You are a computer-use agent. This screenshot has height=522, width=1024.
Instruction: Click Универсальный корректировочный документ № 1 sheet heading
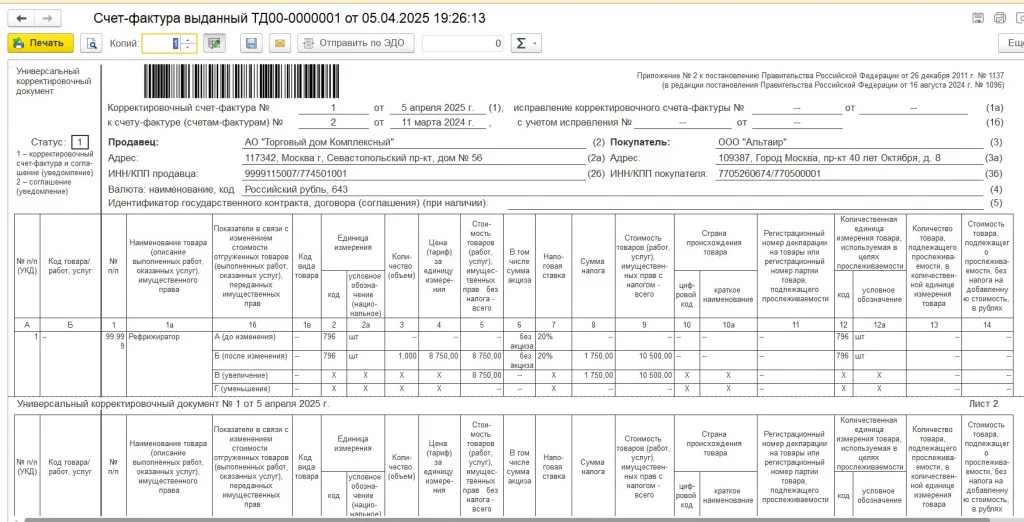pyautogui.click(x=173, y=404)
